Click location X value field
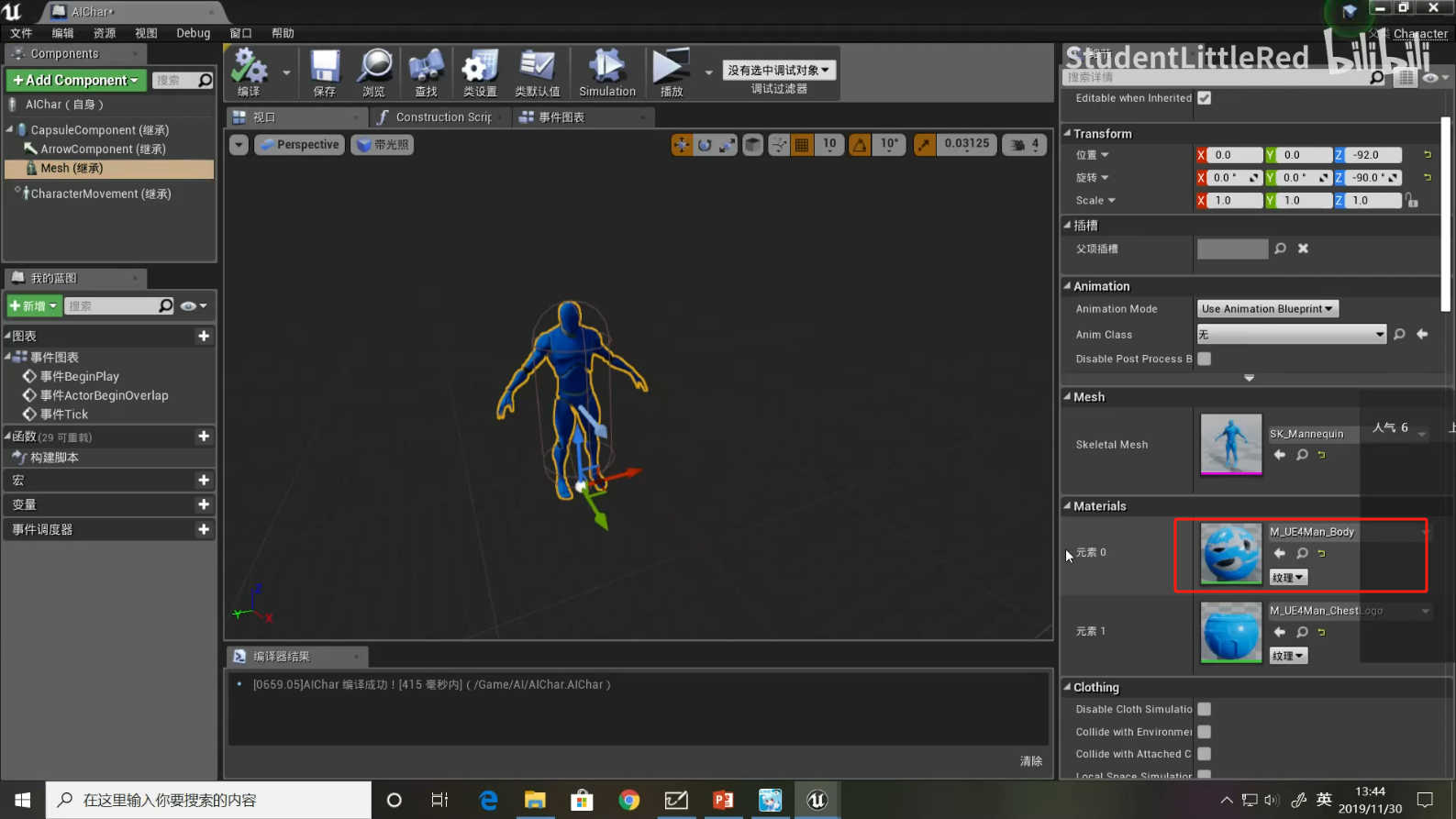Viewport: 1456px width, 819px height. point(1235,155)
